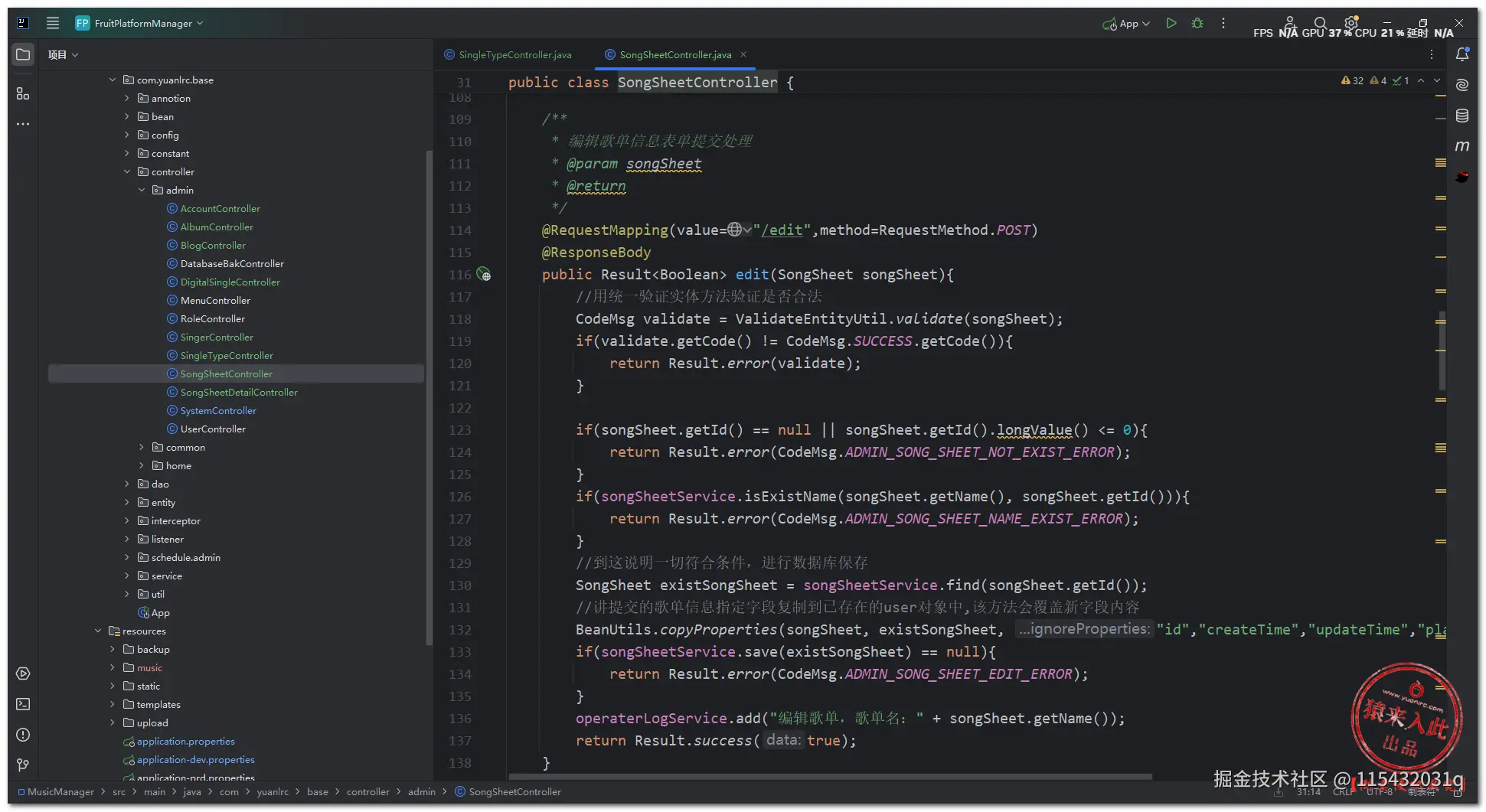Open the FruitPlatformManager project dropdown

pyautogui.click(x=142, y=24)
